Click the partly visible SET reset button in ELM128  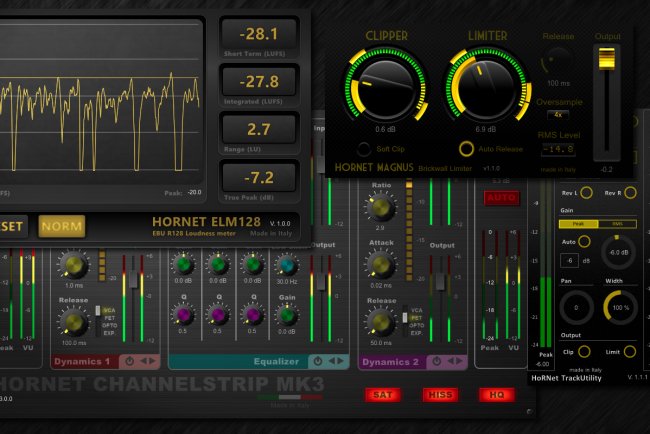click(13, 226)
